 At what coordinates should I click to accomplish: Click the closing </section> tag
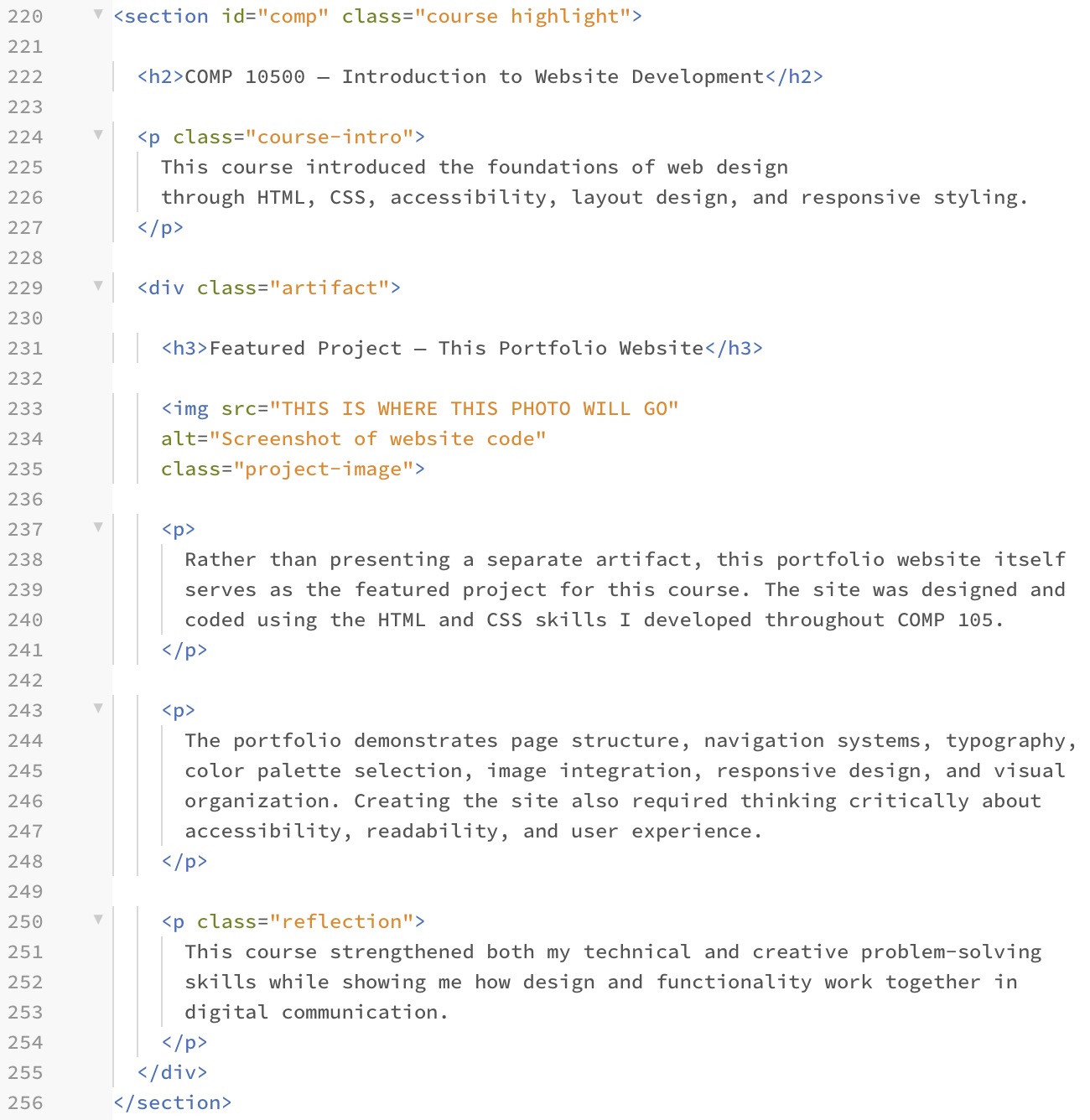[173, 1103]
